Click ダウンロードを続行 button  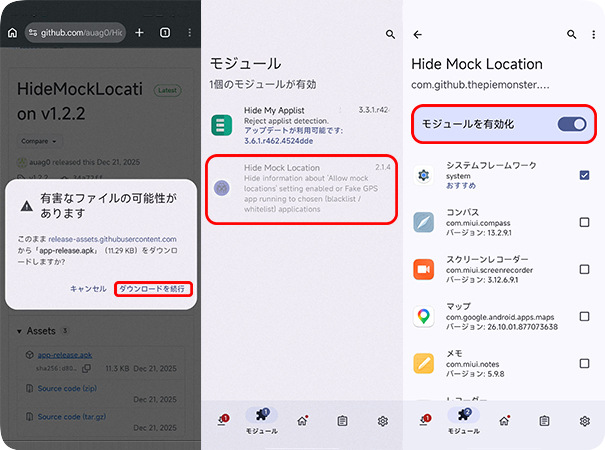coord(153,289)
